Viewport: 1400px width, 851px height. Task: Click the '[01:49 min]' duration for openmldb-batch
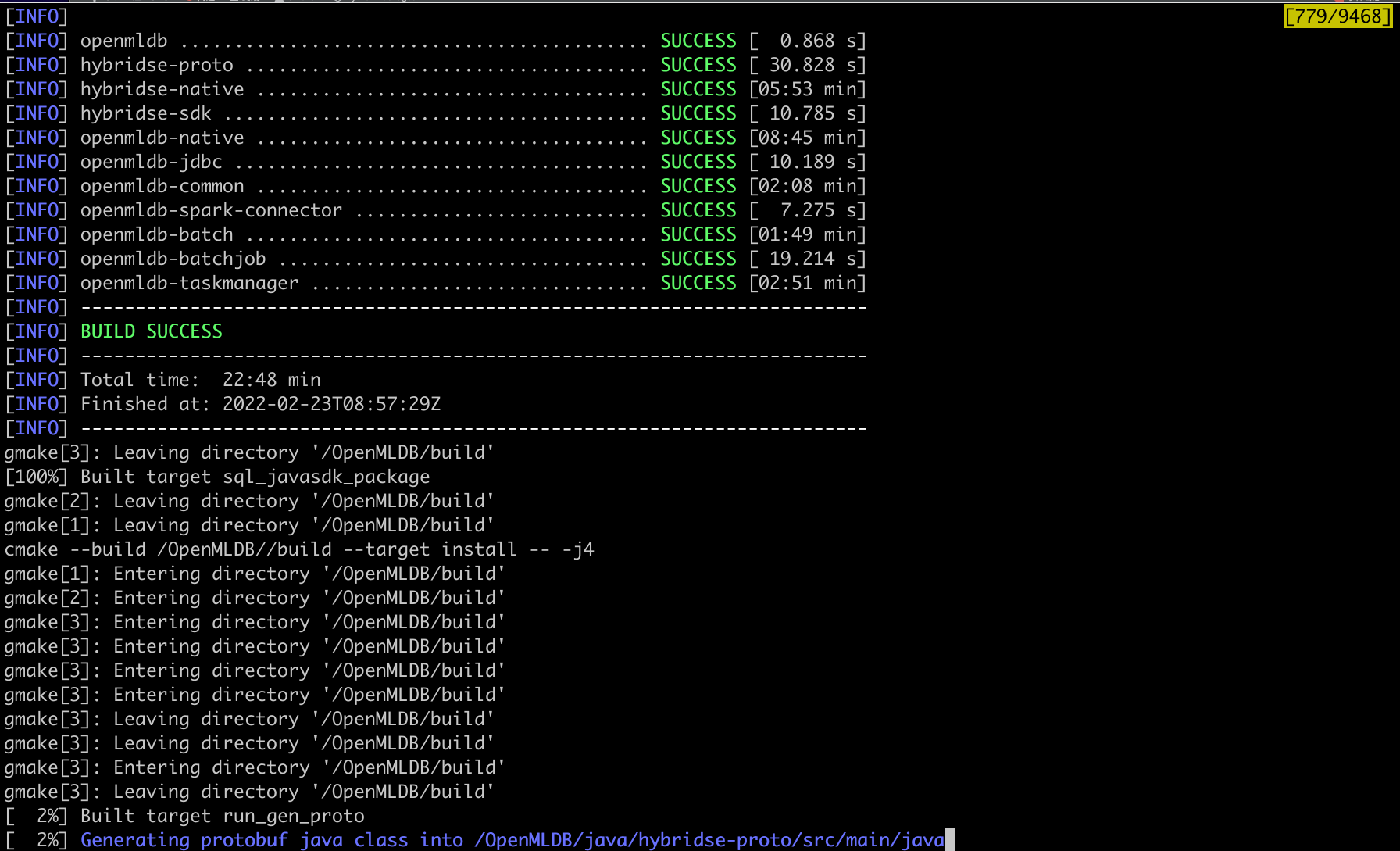click(808, 234)
